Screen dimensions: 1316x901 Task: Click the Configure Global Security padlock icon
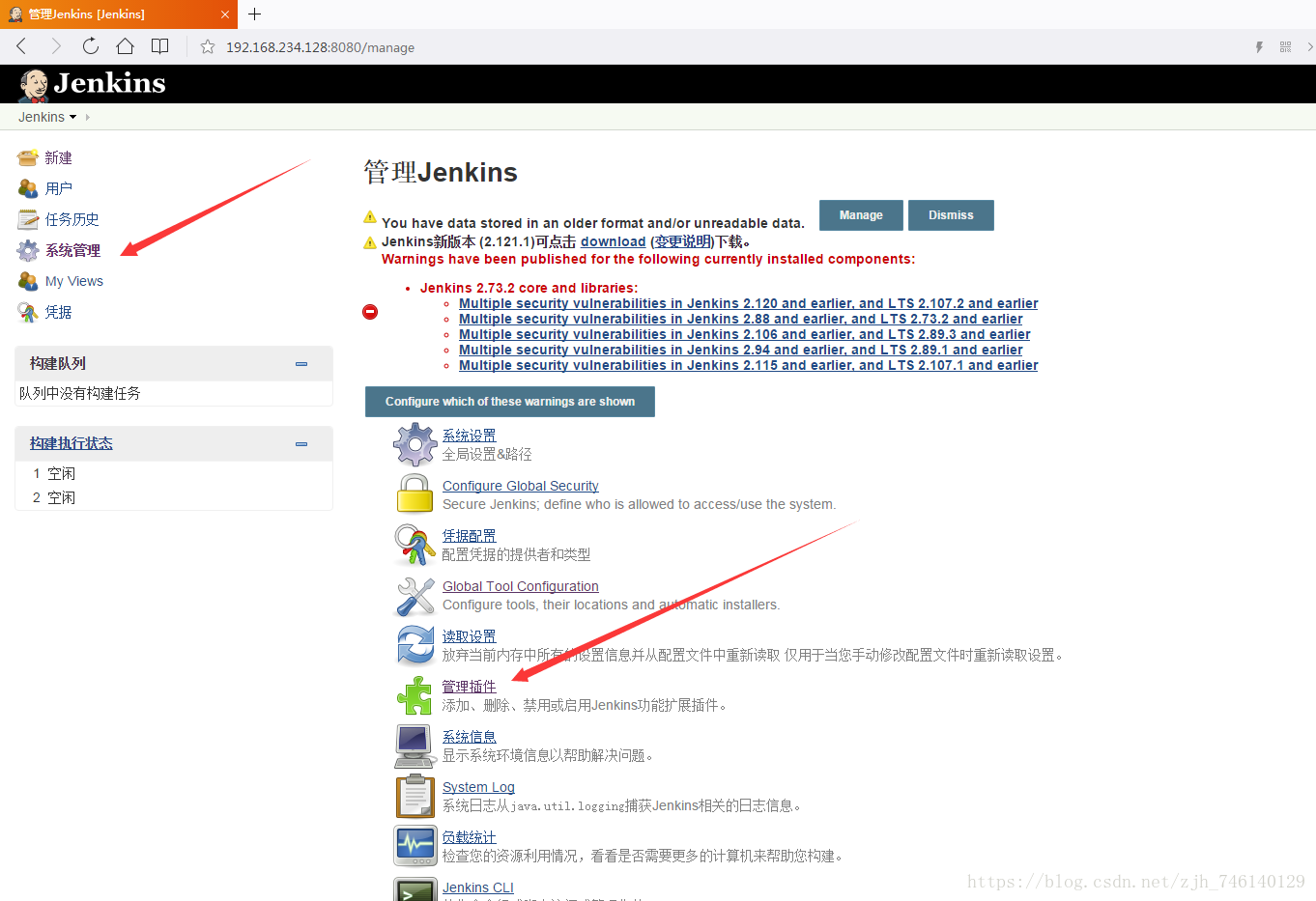coord(415,493)
